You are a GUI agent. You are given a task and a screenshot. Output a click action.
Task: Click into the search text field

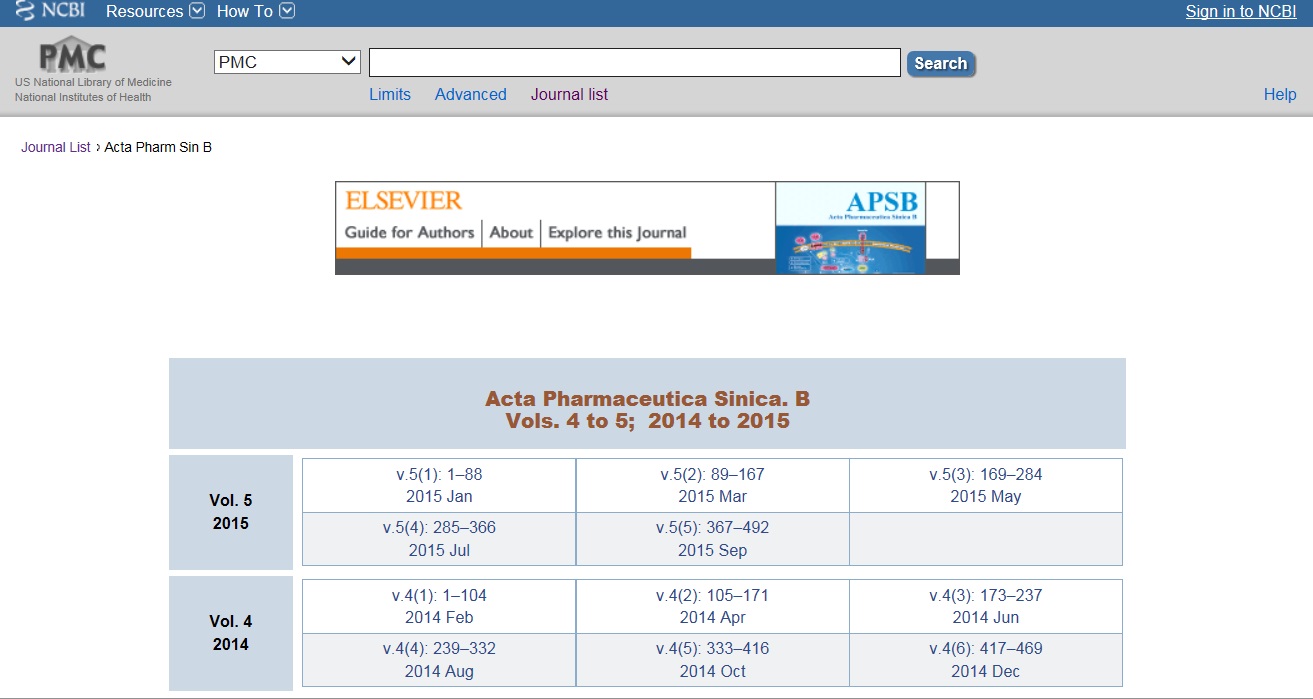point(634,63)
